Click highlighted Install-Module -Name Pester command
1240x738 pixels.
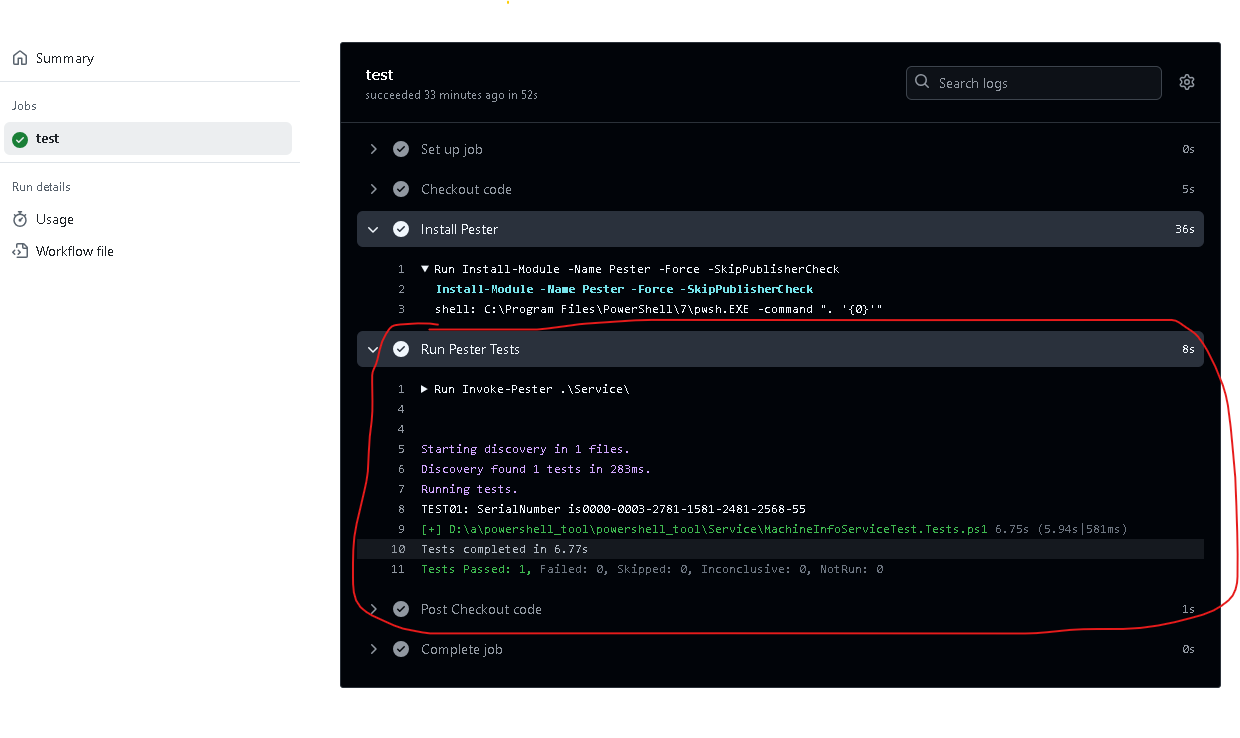pos(624,289)
